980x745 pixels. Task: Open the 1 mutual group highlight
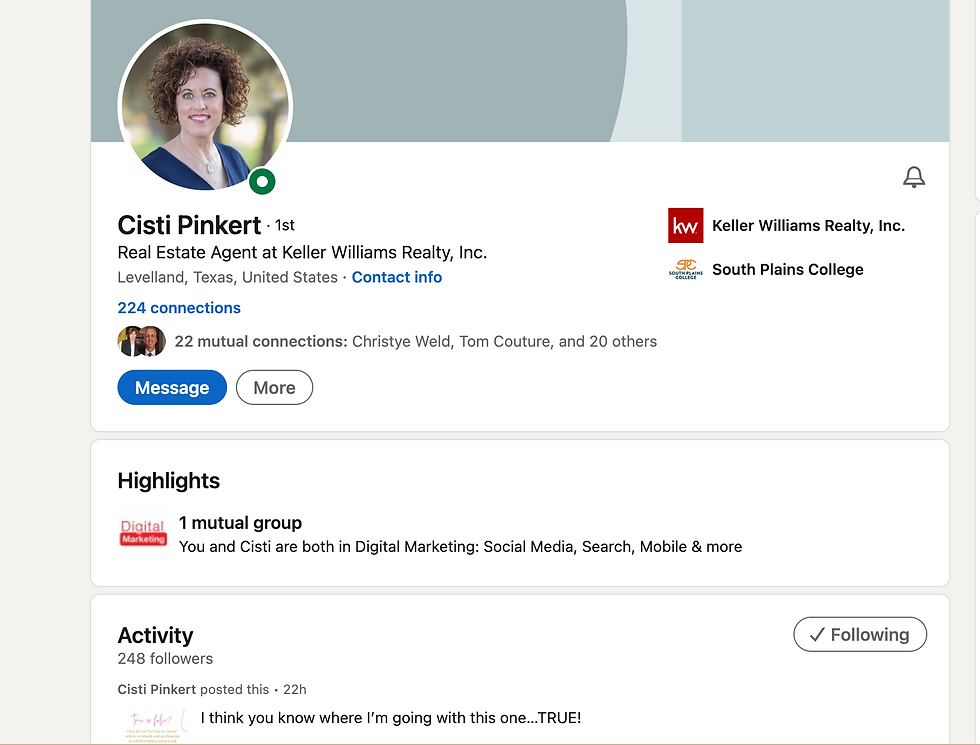click(240, 522)
